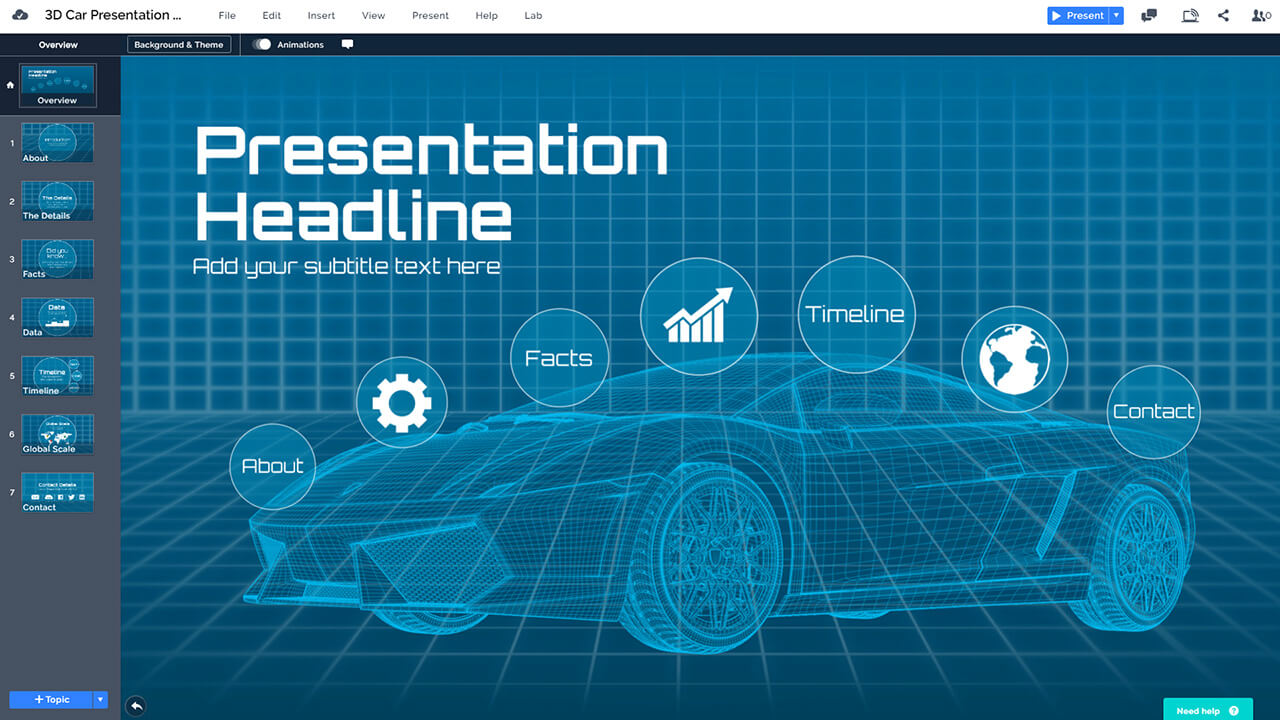Open the comments icon in top bar
Image resolution: width=1280 pixels, height=720 pixels.
tap(1149, 15)
